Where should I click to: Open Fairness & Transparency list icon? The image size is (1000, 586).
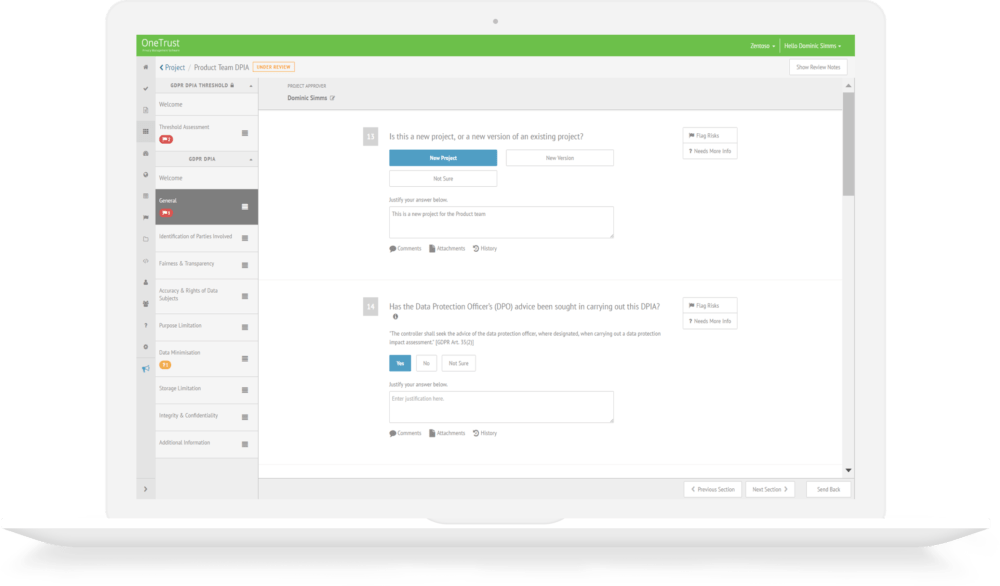pyautogui.click(x=245, y=265)
